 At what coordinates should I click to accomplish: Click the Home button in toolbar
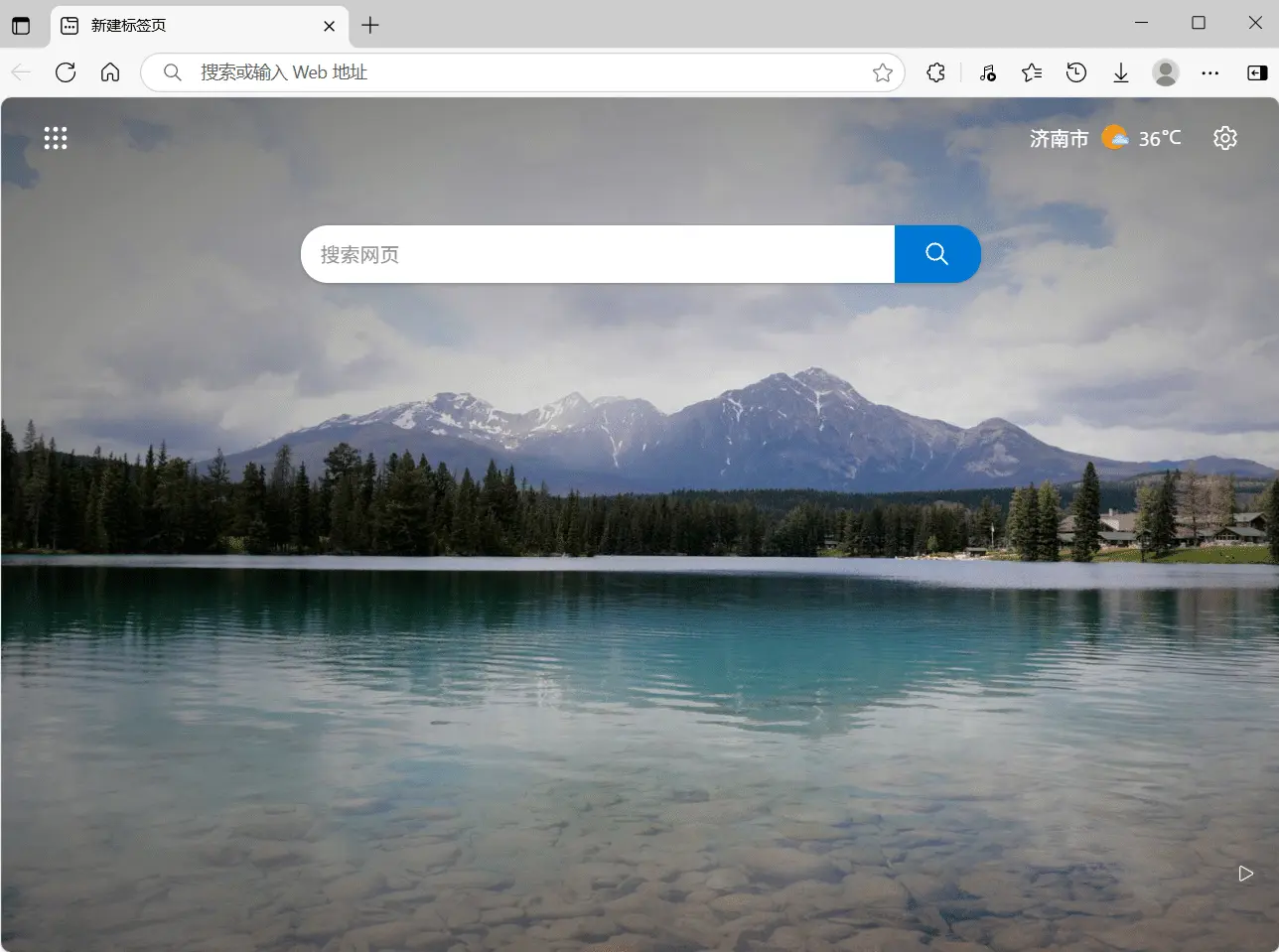click(110, 72)
